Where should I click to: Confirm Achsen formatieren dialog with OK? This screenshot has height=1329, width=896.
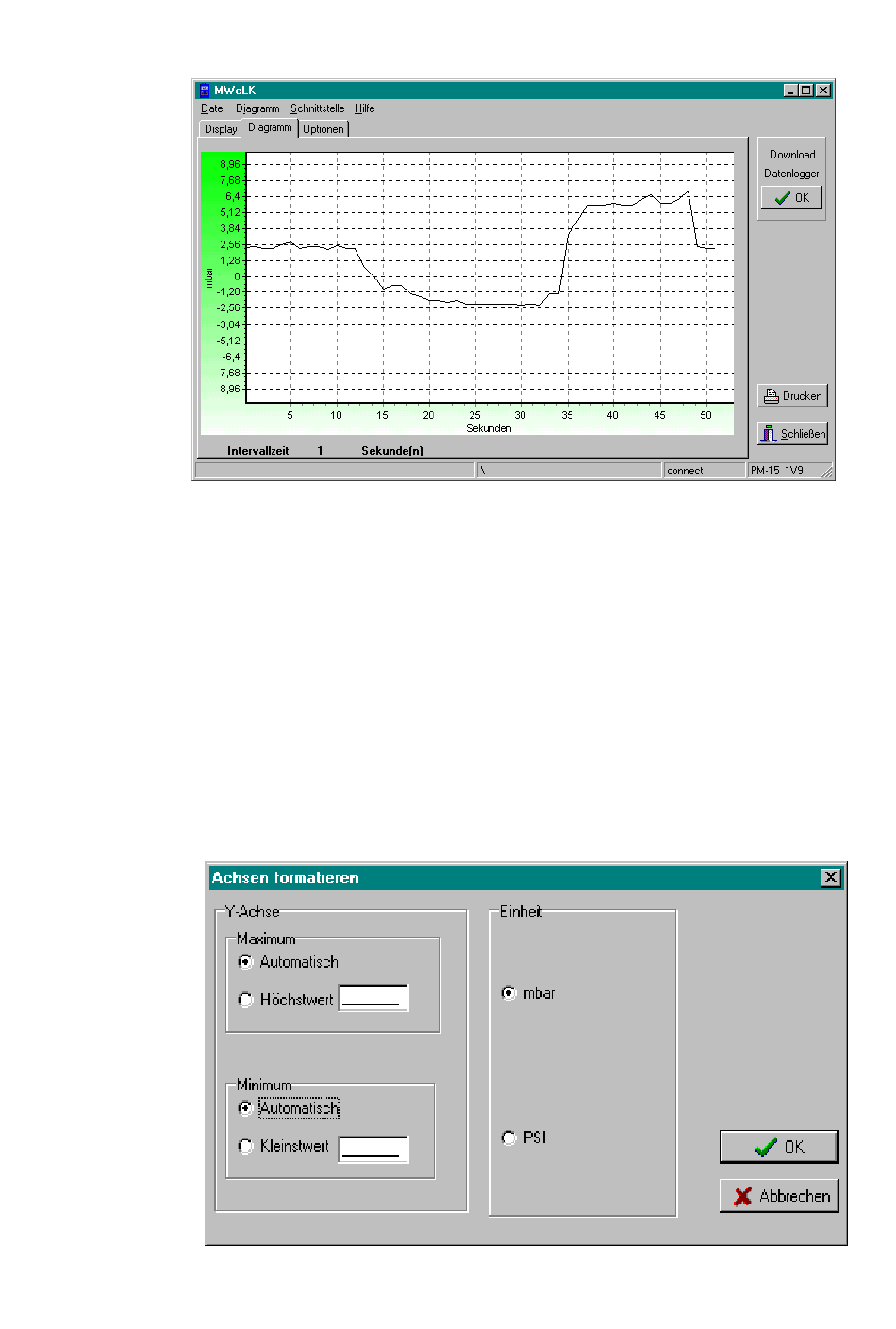pos(779,1147)
